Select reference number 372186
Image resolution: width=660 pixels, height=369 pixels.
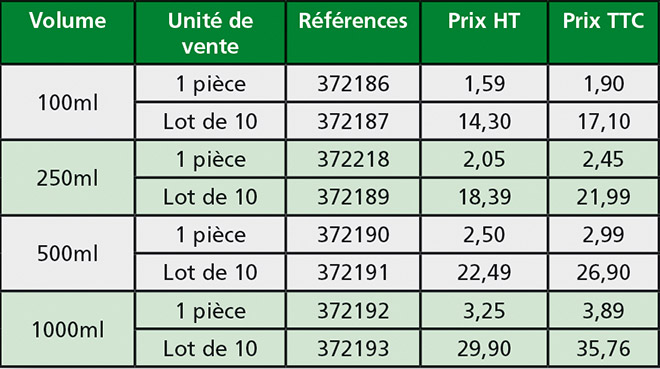tap(353, 83)
